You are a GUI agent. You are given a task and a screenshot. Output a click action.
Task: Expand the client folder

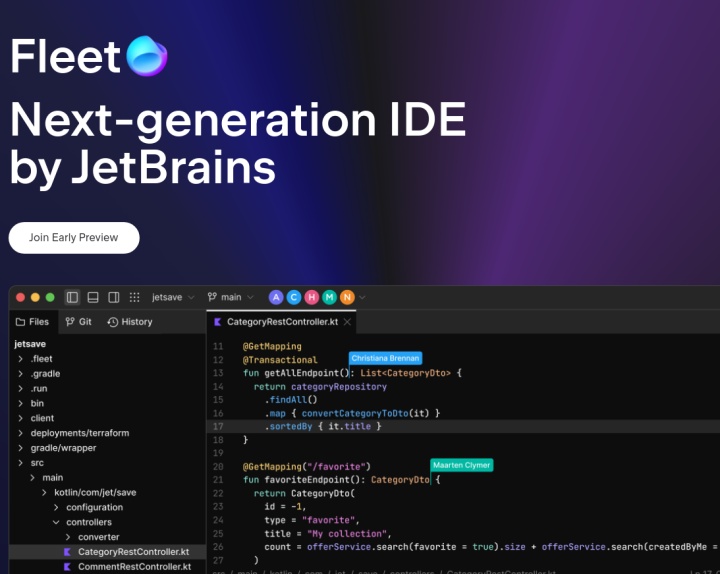pos(20,418)
